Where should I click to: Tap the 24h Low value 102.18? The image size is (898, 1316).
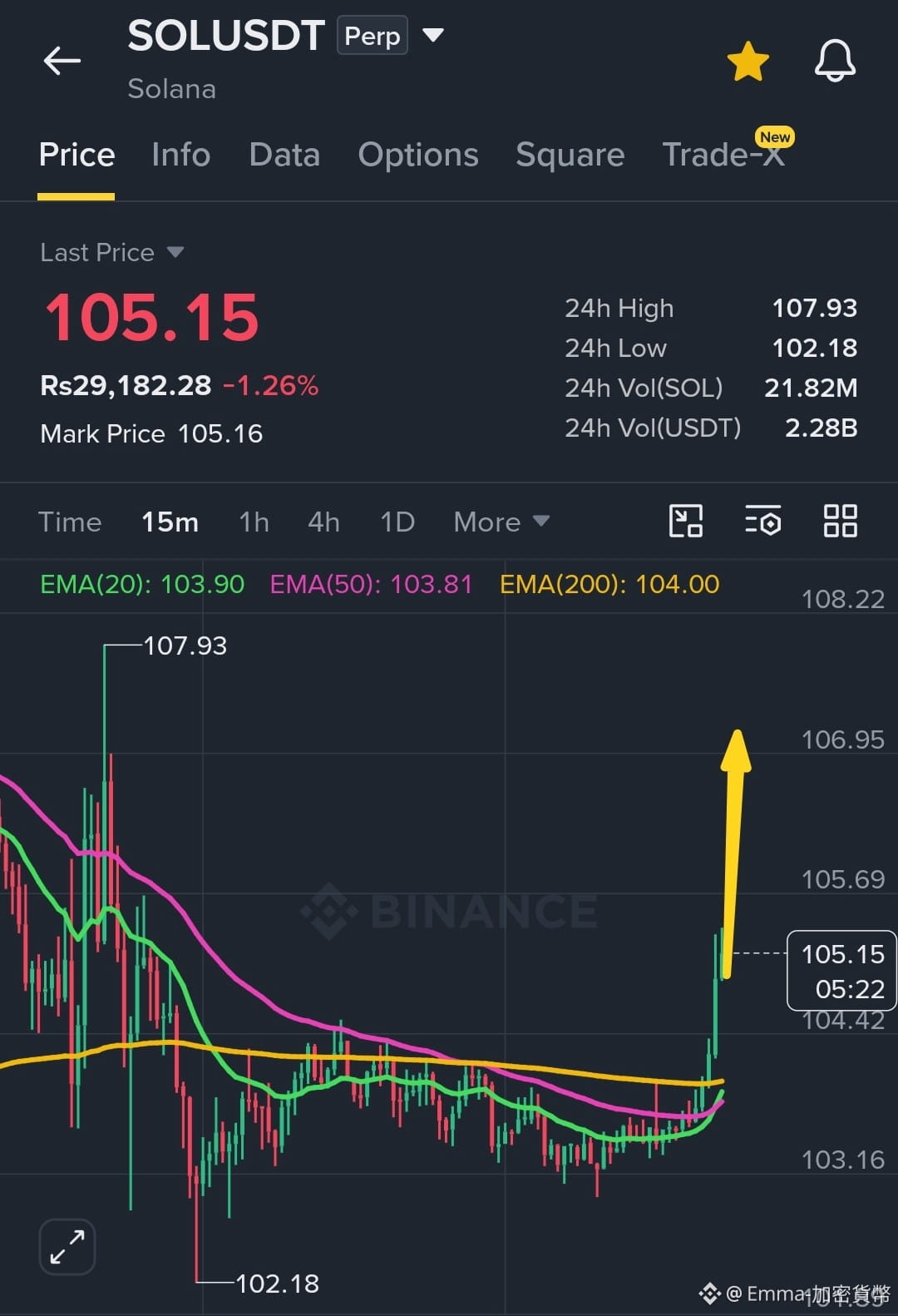tap(814, 348)
